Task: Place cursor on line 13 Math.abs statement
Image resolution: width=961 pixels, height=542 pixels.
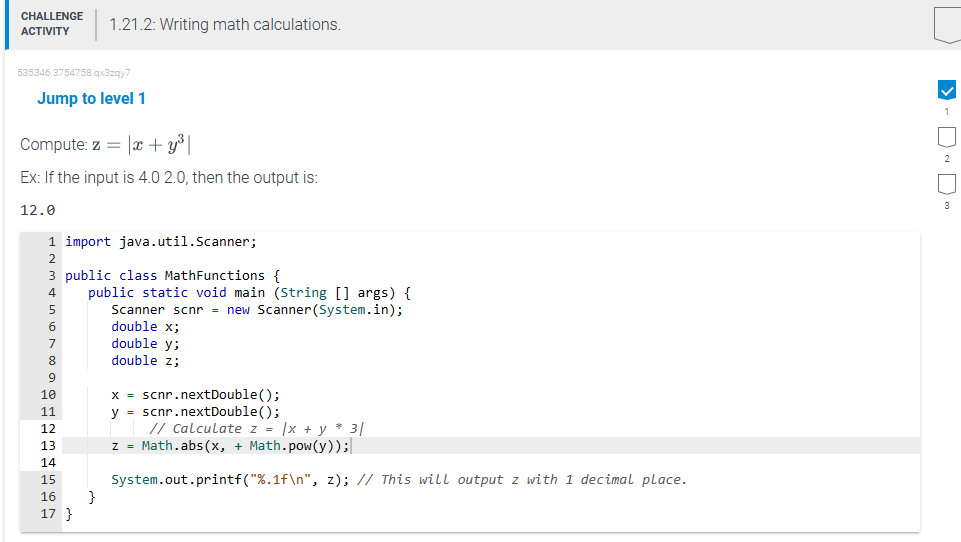Action: click(230, 446)
